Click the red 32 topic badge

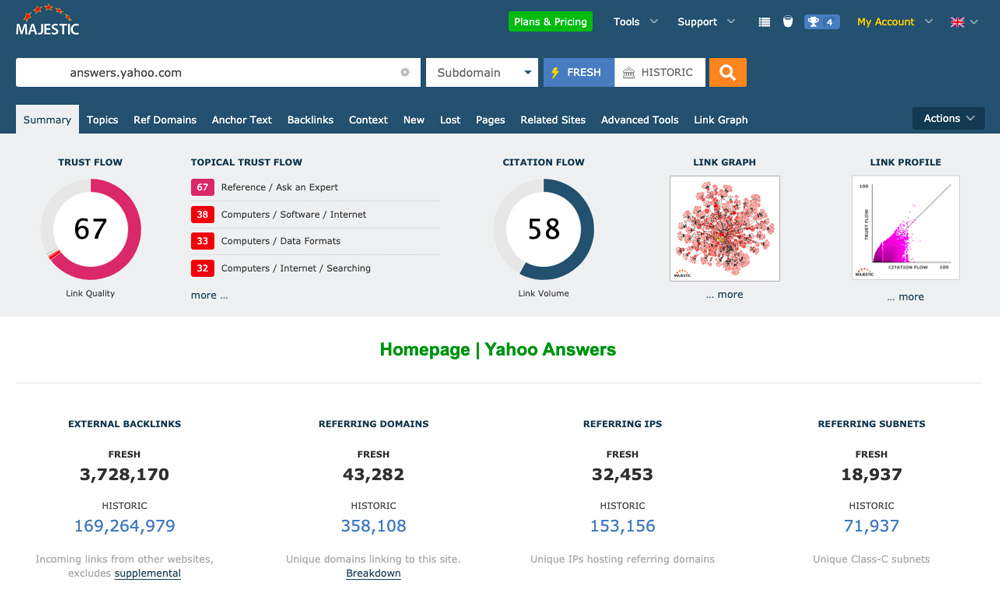coord(202,268)
